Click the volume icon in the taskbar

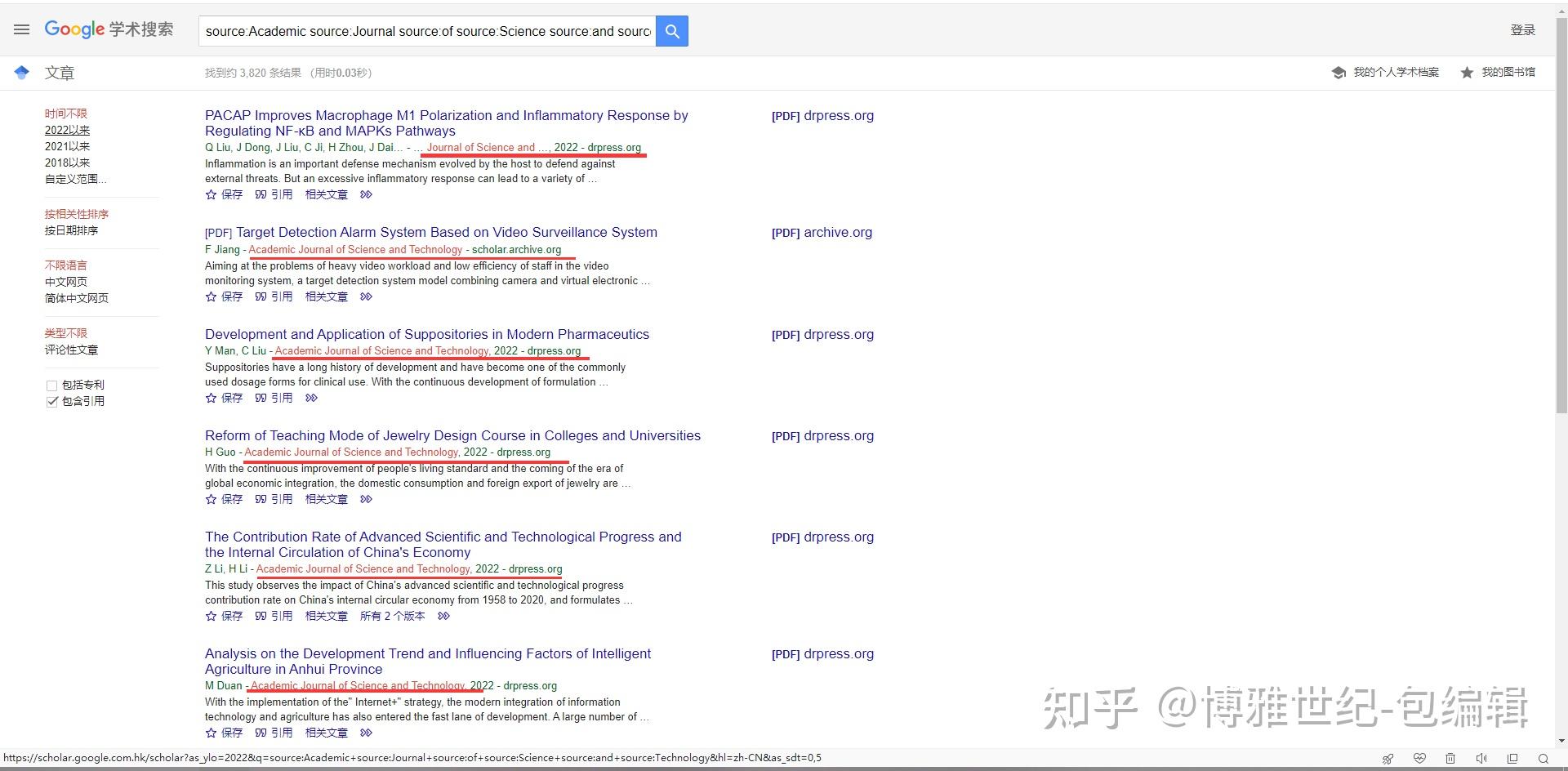point(1482,758)
